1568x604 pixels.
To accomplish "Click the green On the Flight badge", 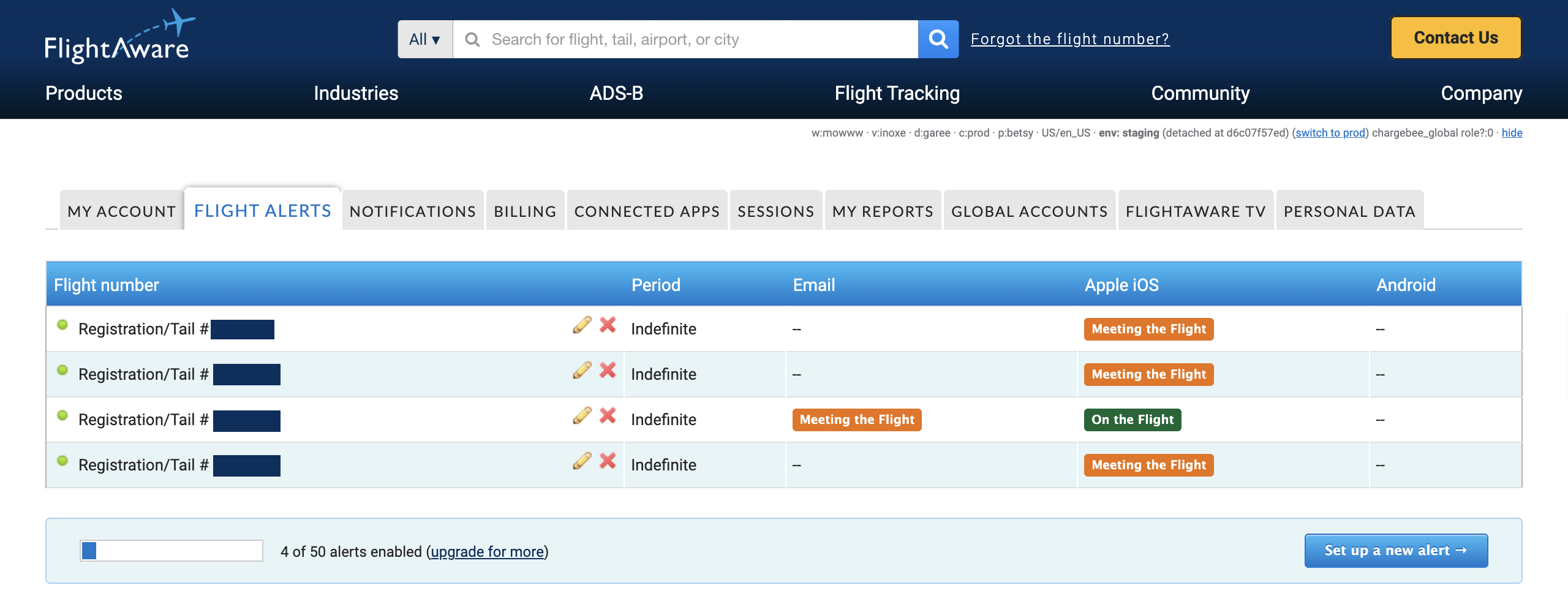I will tap(1133, 420).
